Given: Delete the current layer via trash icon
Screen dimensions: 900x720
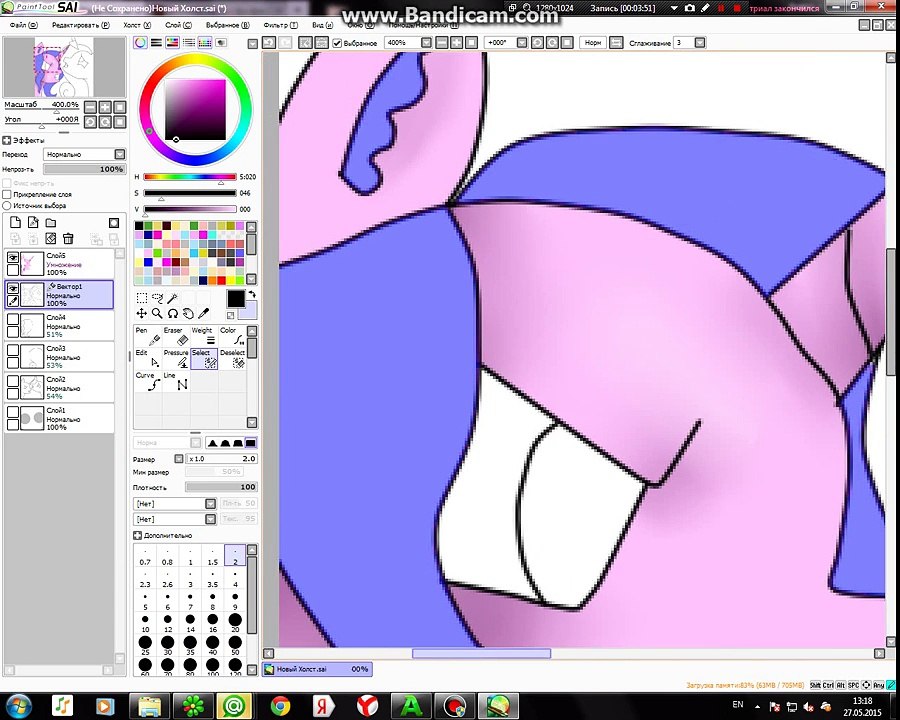Looking at the screenshot, I should tap(68, 238).
